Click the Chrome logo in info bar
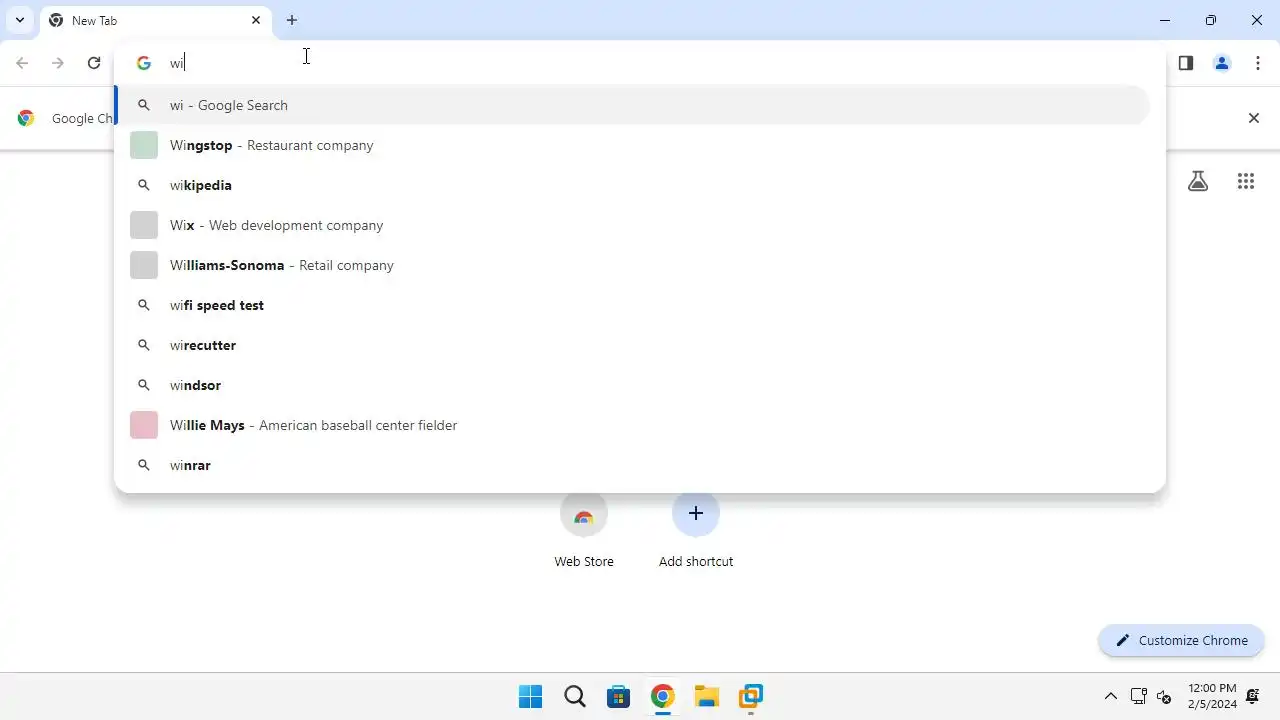Viewport: 1280px width, 720px height. point(26,118)
